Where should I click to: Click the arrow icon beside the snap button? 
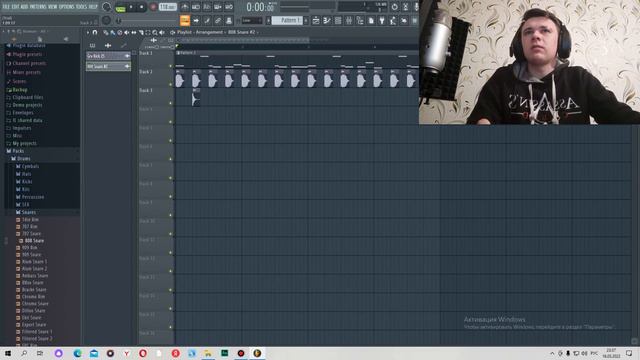pyautogui.click(x=196, y=20)
